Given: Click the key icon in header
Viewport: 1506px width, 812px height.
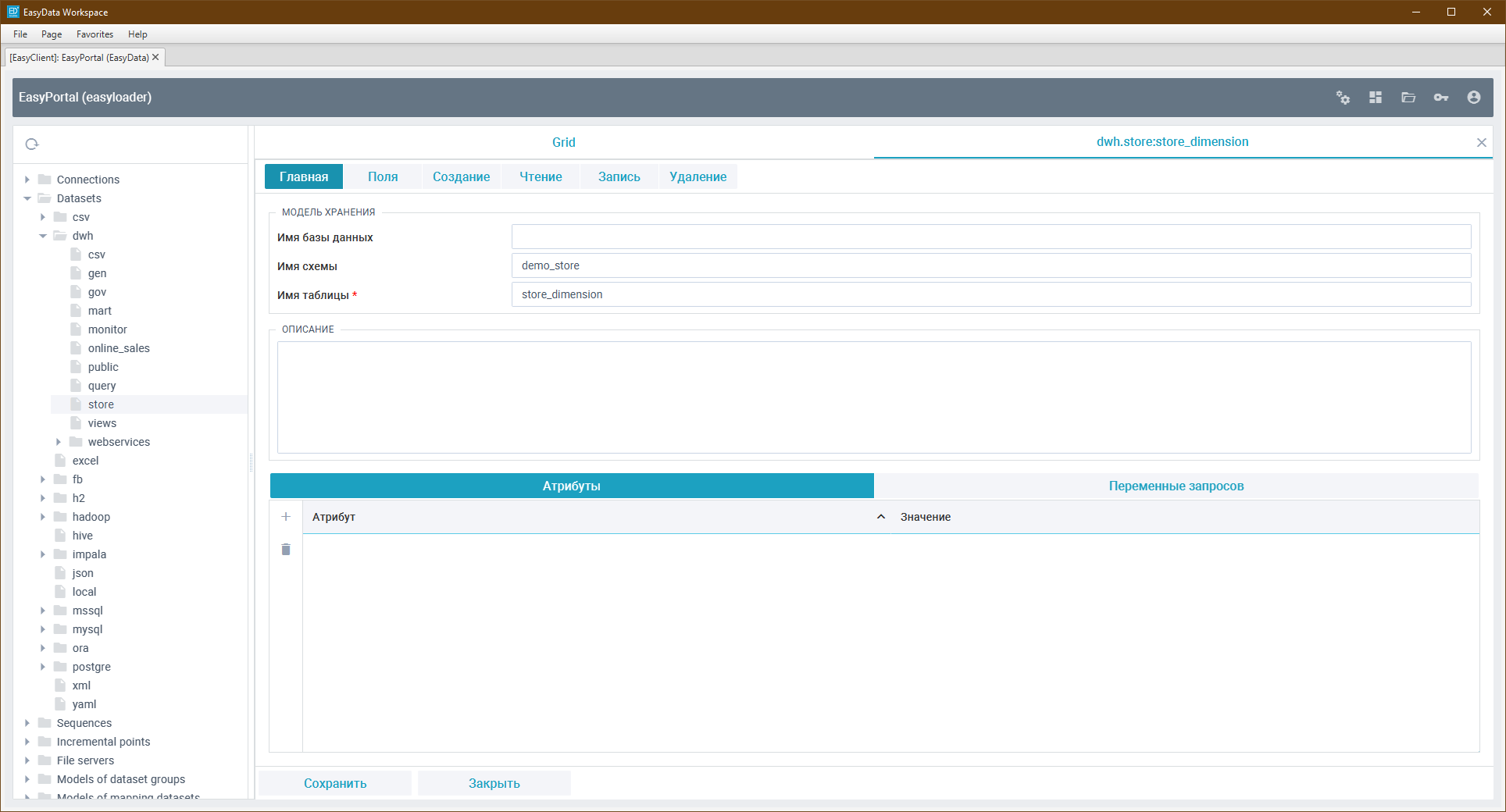Looking at the screenshot, I should click(x=1441, y=98).
